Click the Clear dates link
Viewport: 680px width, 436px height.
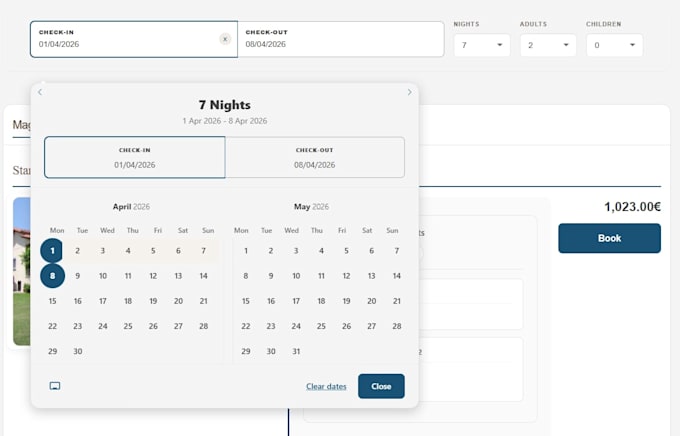click(326, 386)
